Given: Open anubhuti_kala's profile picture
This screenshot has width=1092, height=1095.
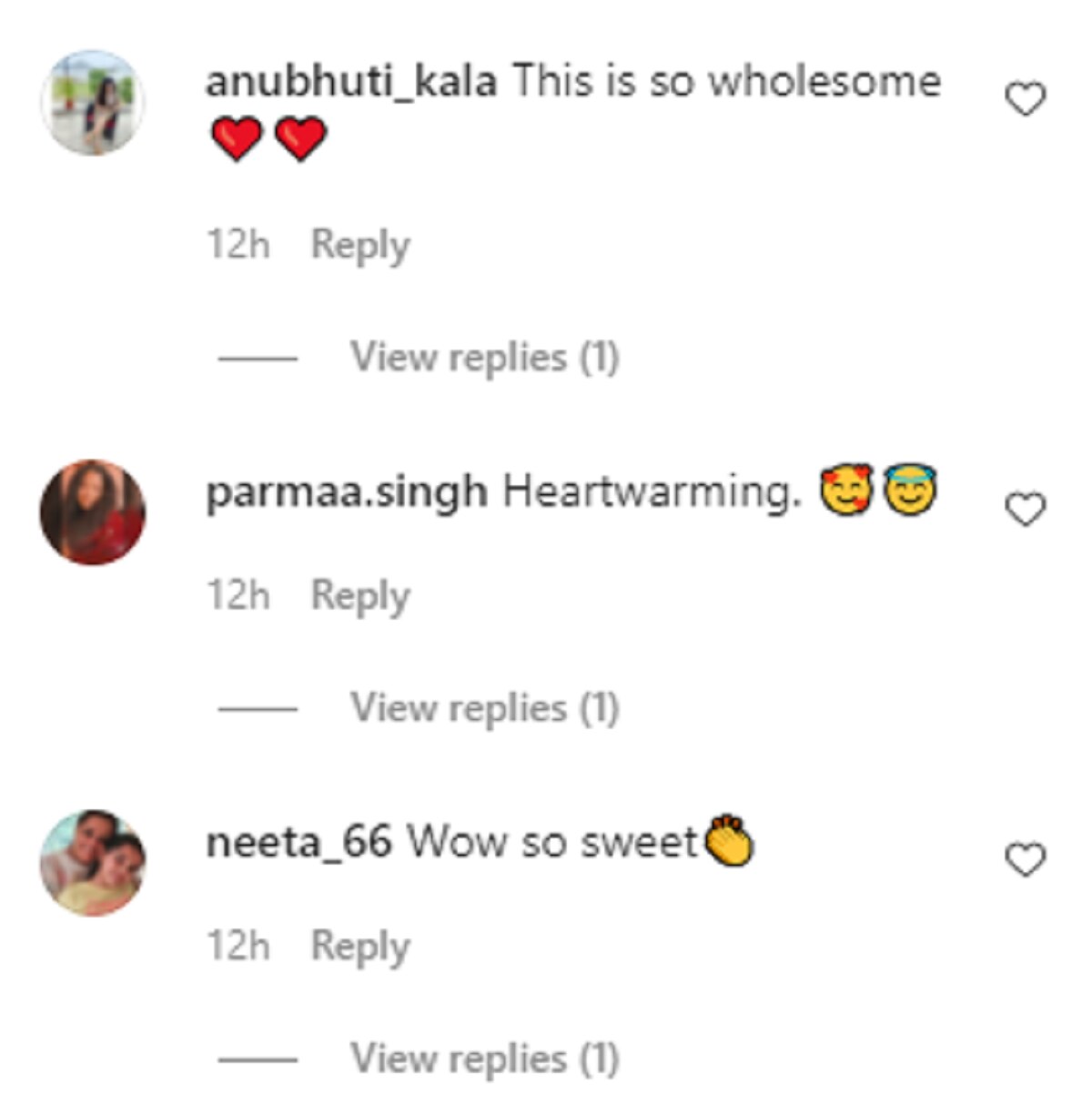Looking at the screenshot, I should pos(93,103).
